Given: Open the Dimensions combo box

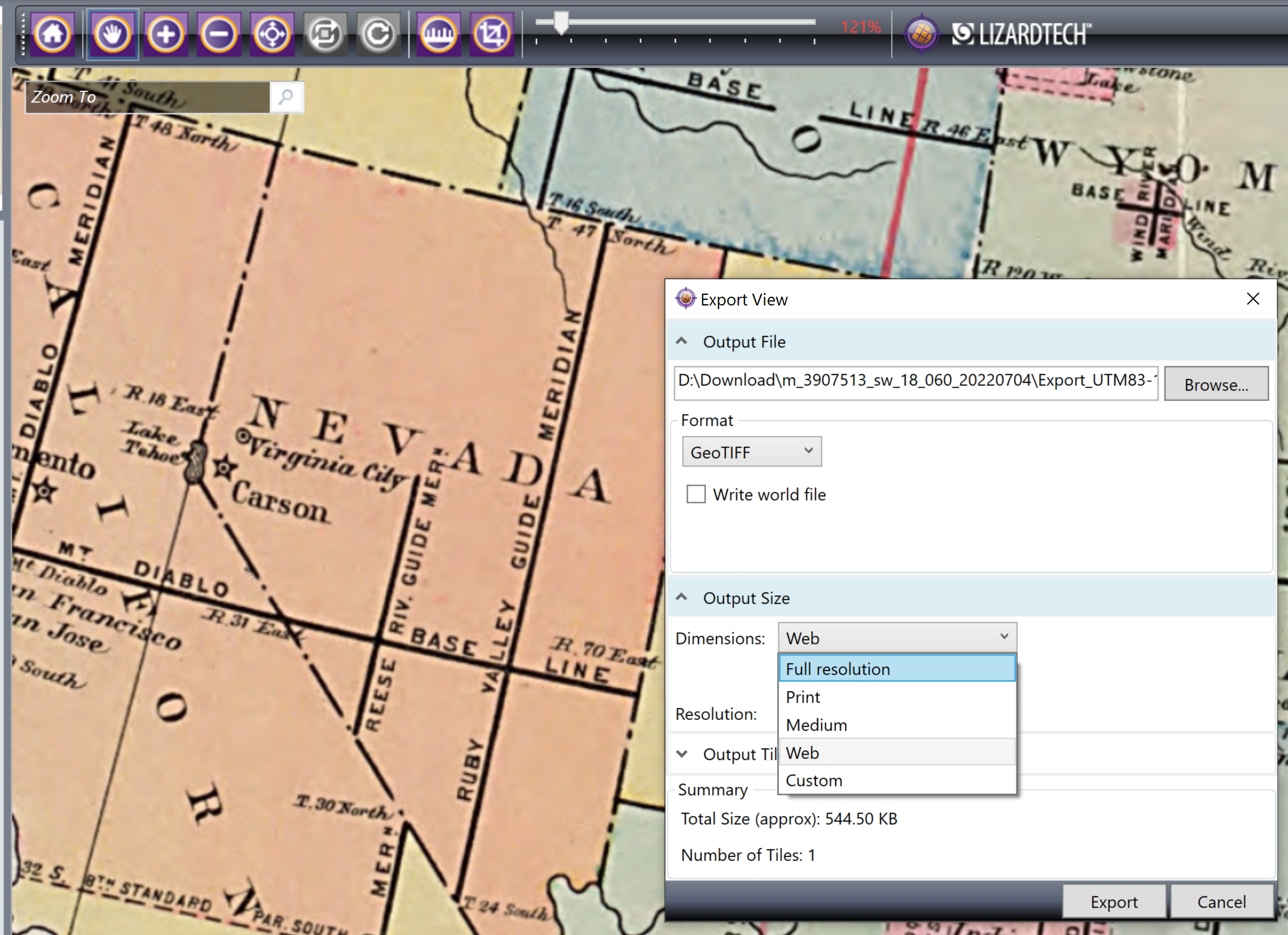Looking at the screenshot, I should (x=897, y=638).
